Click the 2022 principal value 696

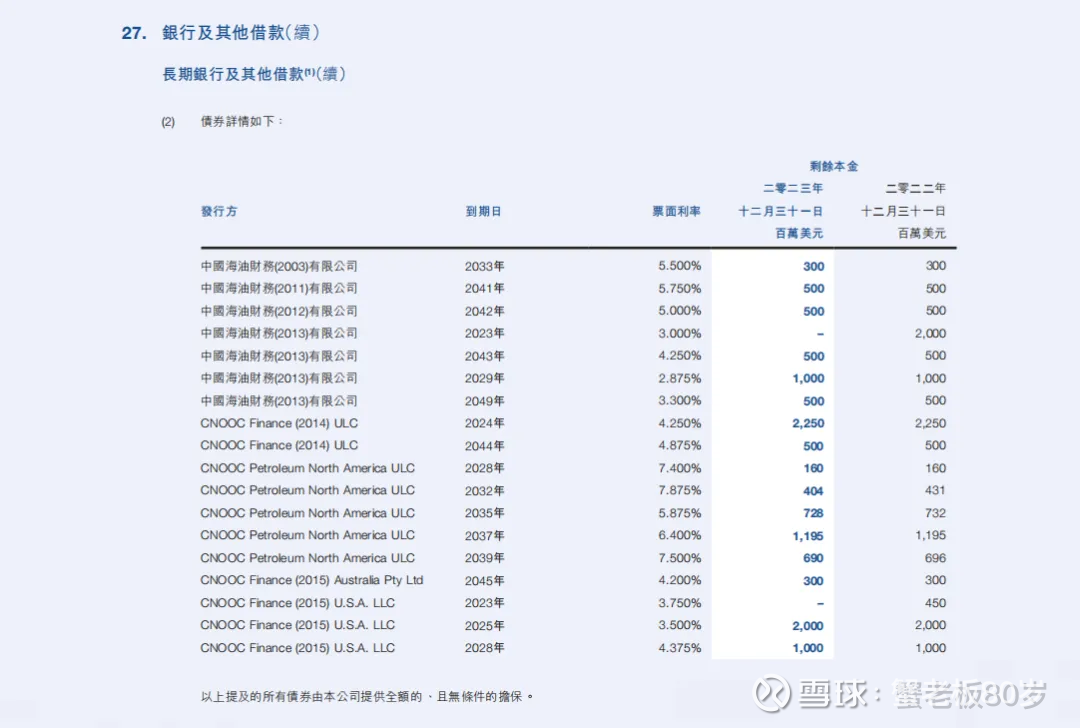pos(935,558)
